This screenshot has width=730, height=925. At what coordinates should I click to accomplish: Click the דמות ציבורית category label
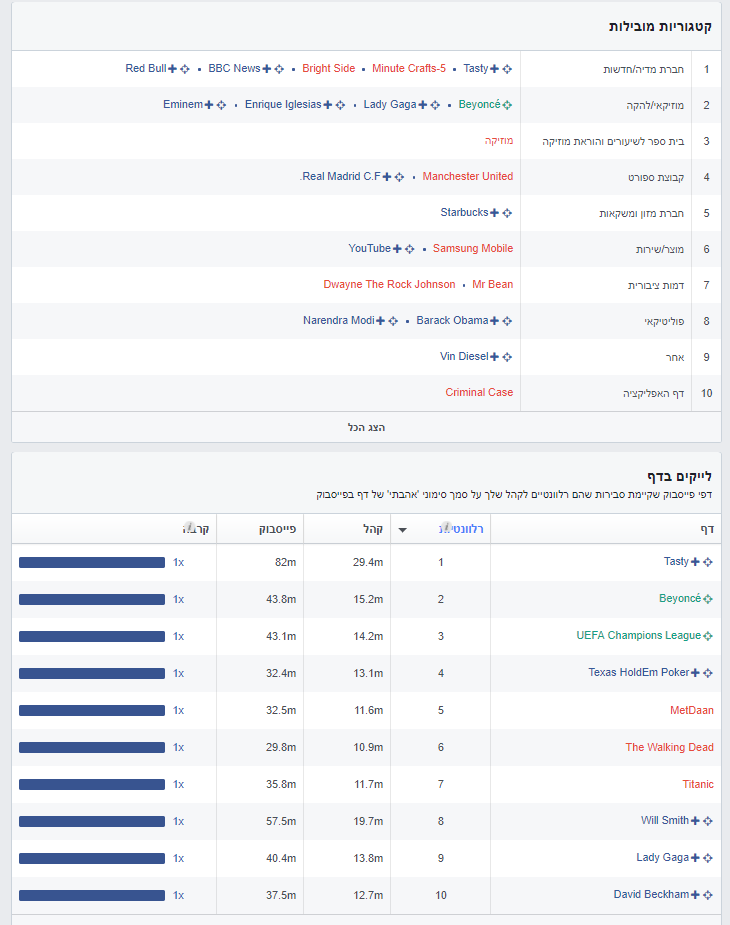656,286
